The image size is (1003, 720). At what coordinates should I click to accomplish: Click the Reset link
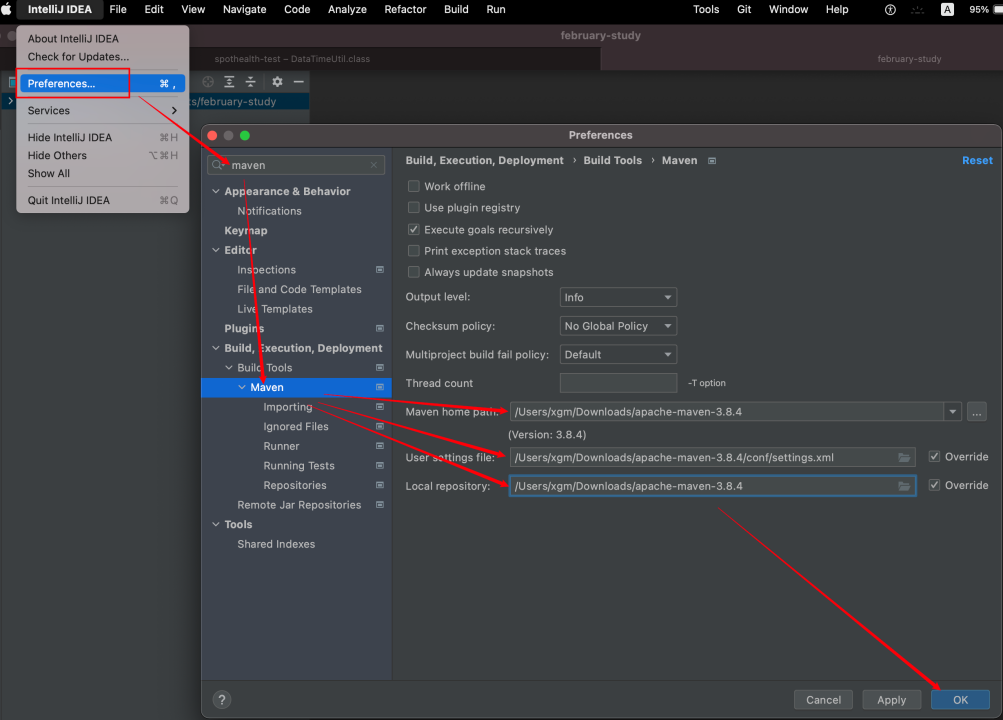coord(977,160)
